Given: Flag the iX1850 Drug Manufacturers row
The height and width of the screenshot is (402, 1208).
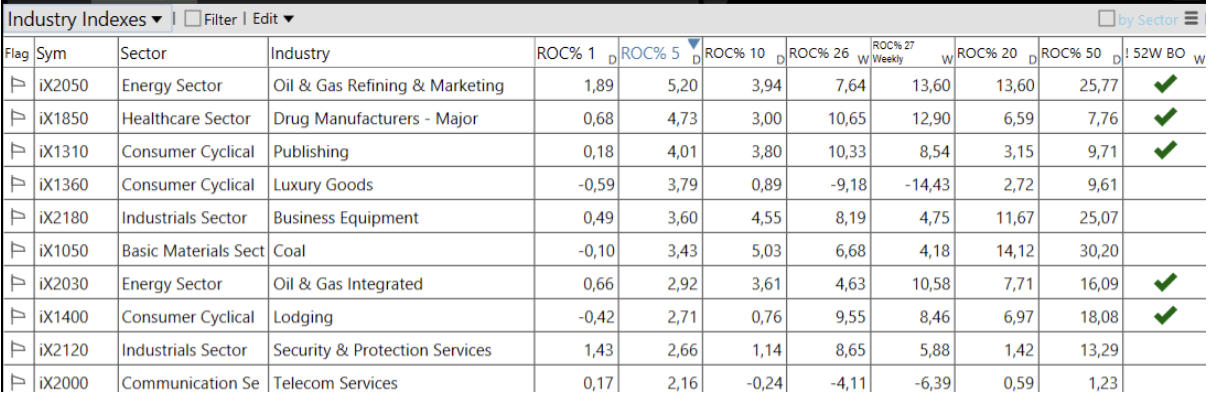Looking at the screenshot, I should pos(17,119).
